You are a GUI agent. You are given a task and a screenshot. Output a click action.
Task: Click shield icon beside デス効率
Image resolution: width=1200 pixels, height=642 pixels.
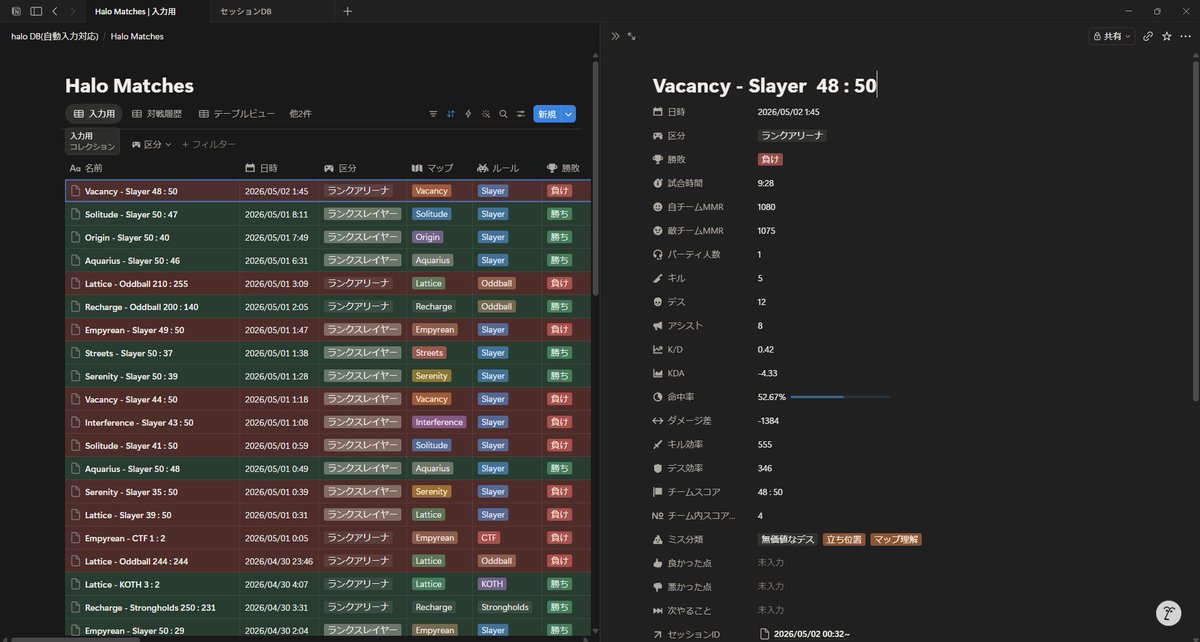point(658,468)
